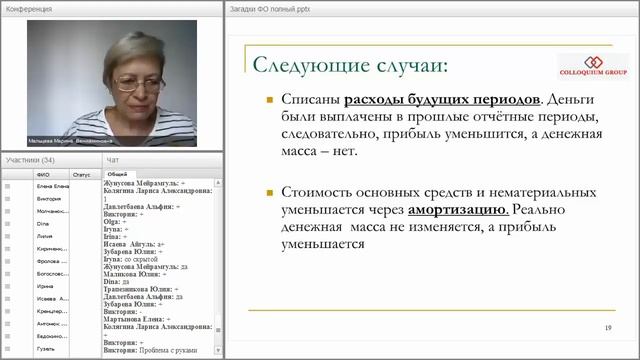640x360 pixels.
Task: Click chat message 'Давлетбаева Альфия: да'
Action: (143, 297)
